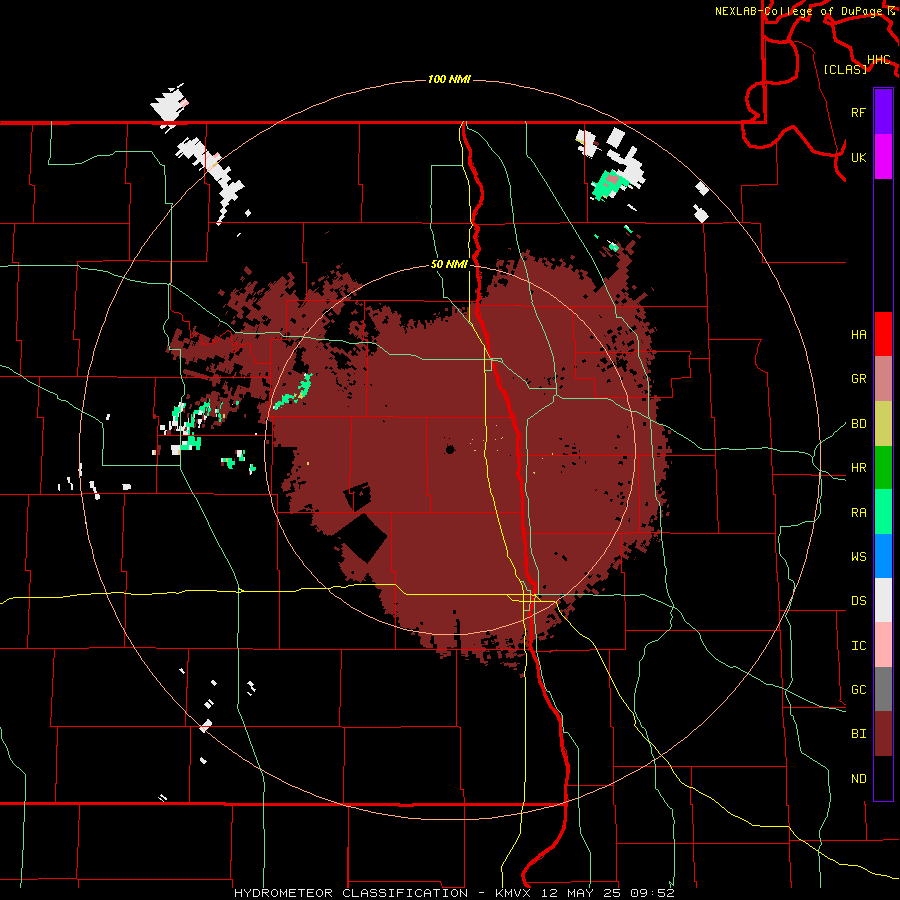Screen dimensions: 900x900
Task: Click the BI biological brown swatch
Action: (883, 734)
